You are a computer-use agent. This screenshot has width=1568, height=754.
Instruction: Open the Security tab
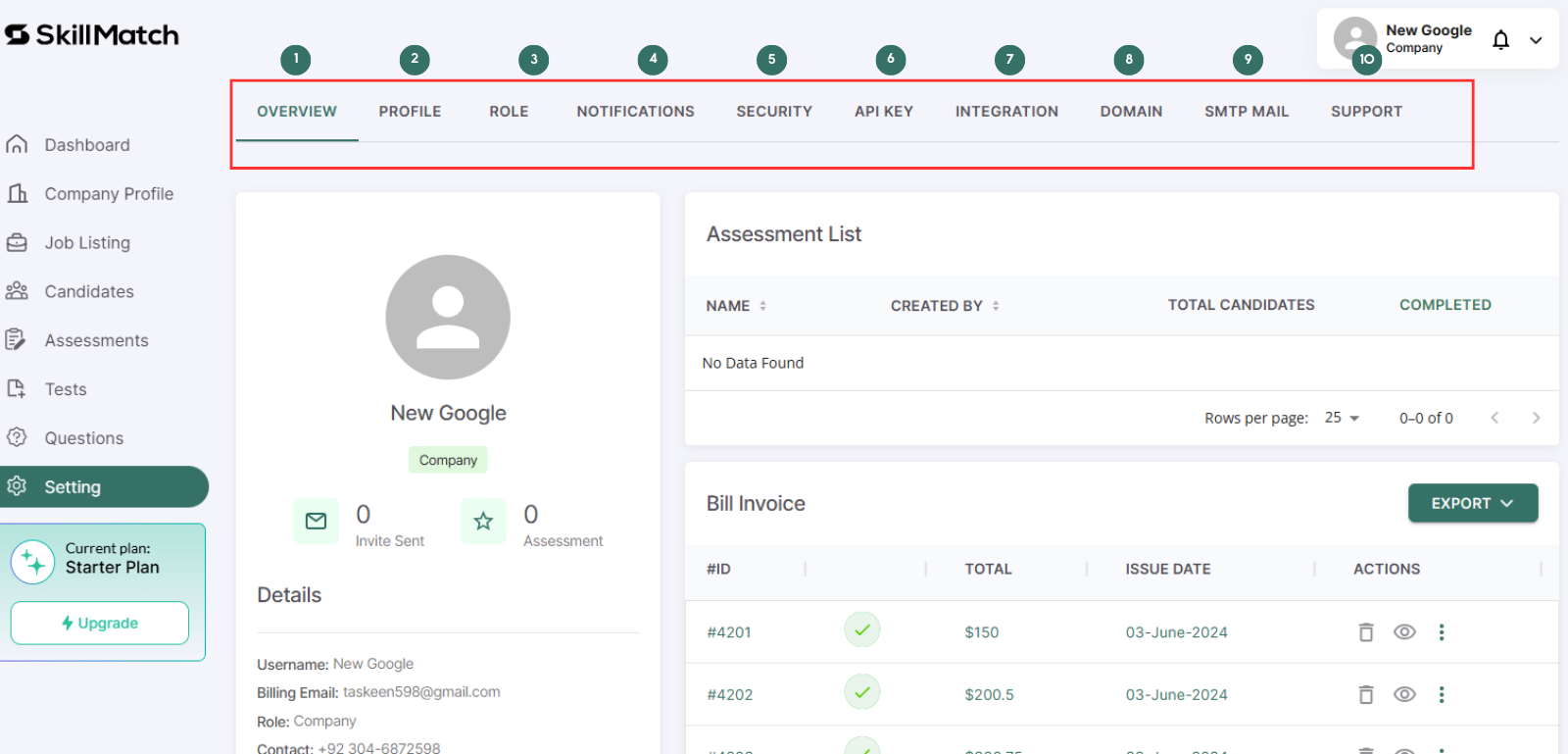(774, 112)
